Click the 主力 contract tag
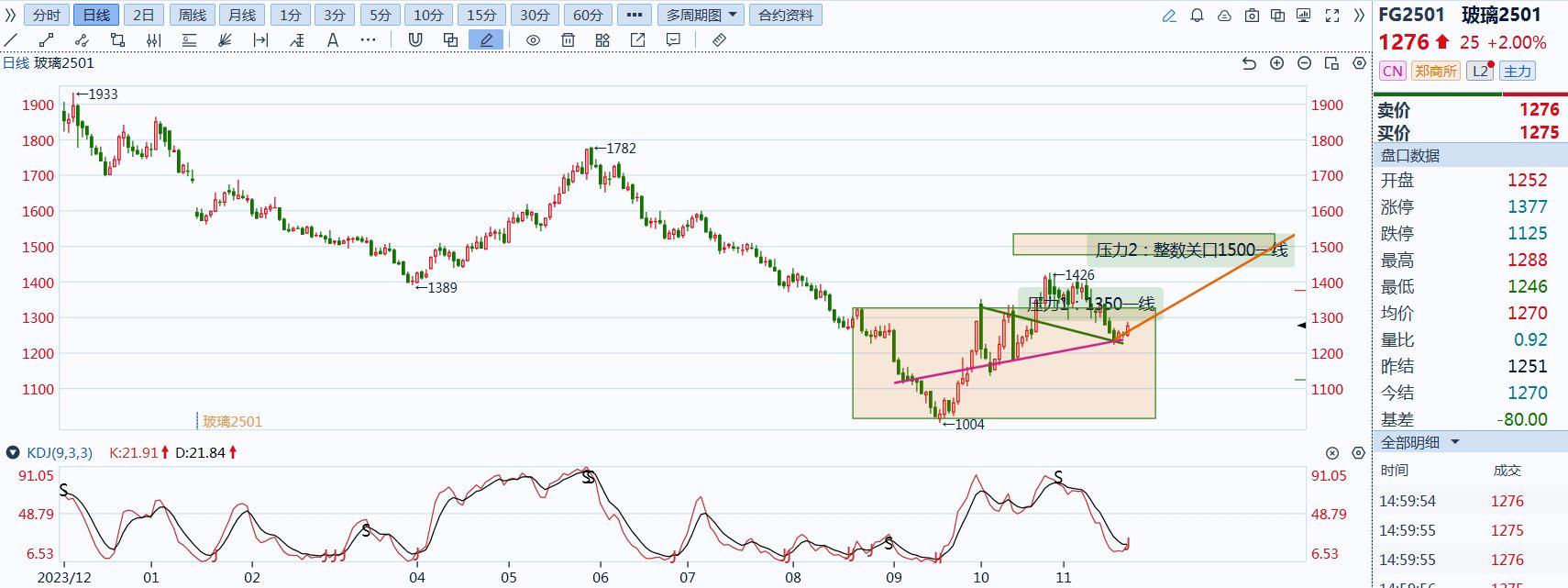 coord(1517,71)
